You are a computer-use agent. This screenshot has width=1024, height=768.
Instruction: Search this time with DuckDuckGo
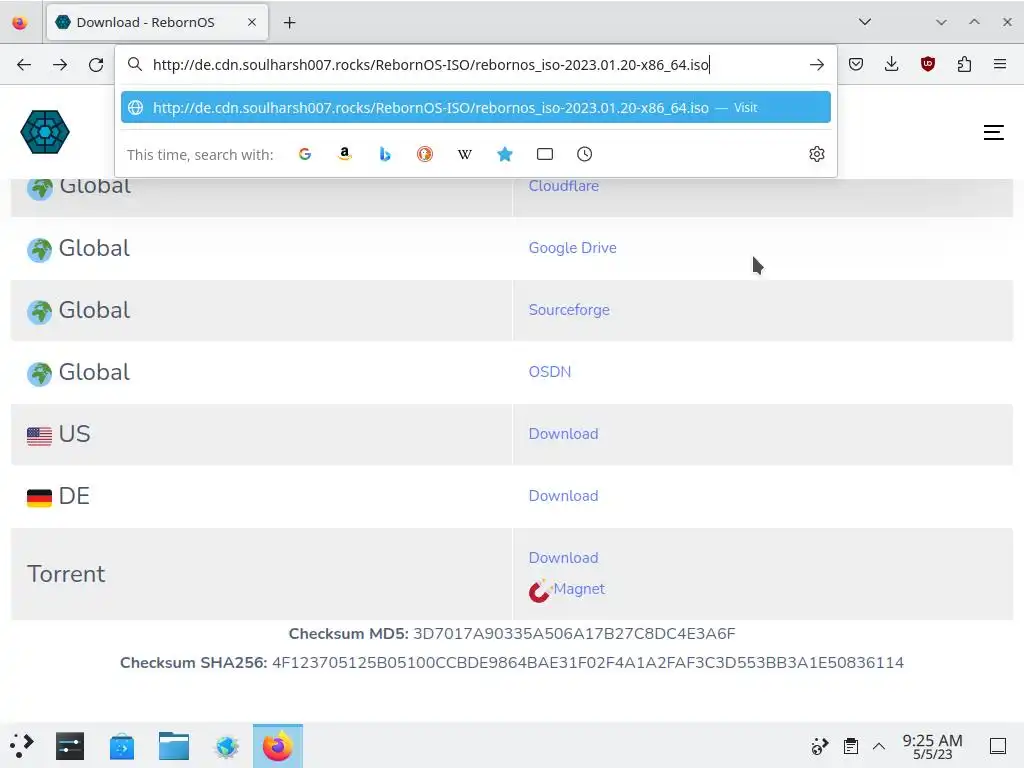tap(424, 154)
